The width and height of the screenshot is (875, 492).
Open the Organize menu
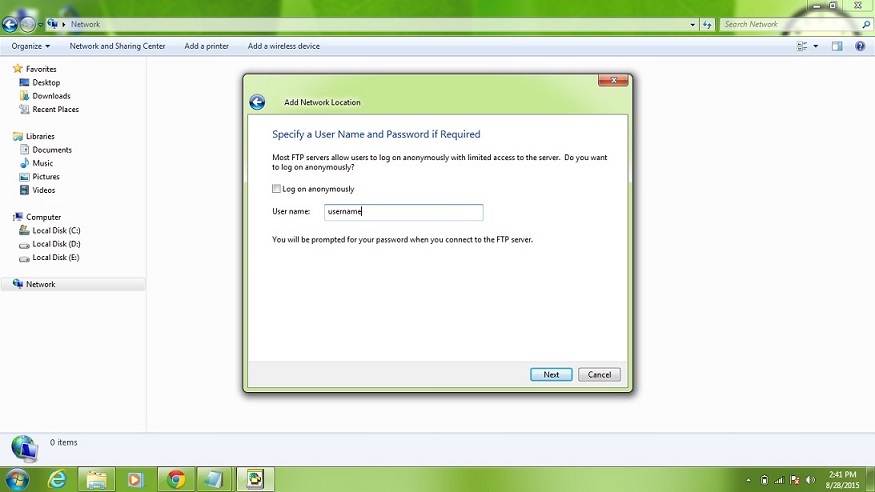(x=31, y=46)
